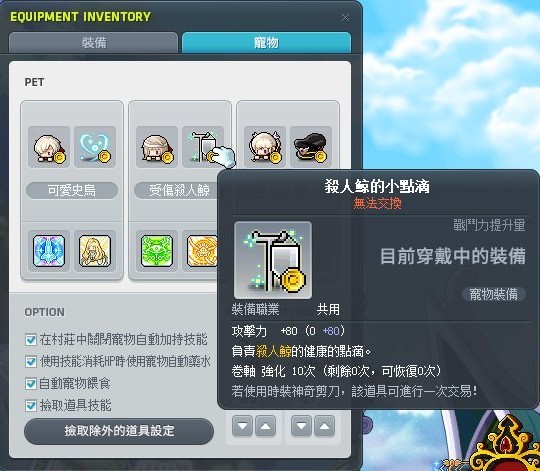Click the IV drip pet equipment slot
540x471 pixels.
(203, 147)
